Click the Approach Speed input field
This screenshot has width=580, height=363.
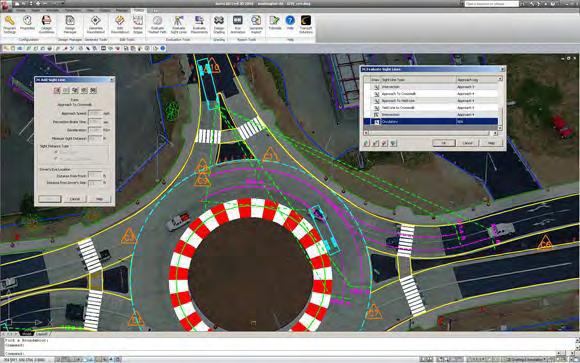95,114
